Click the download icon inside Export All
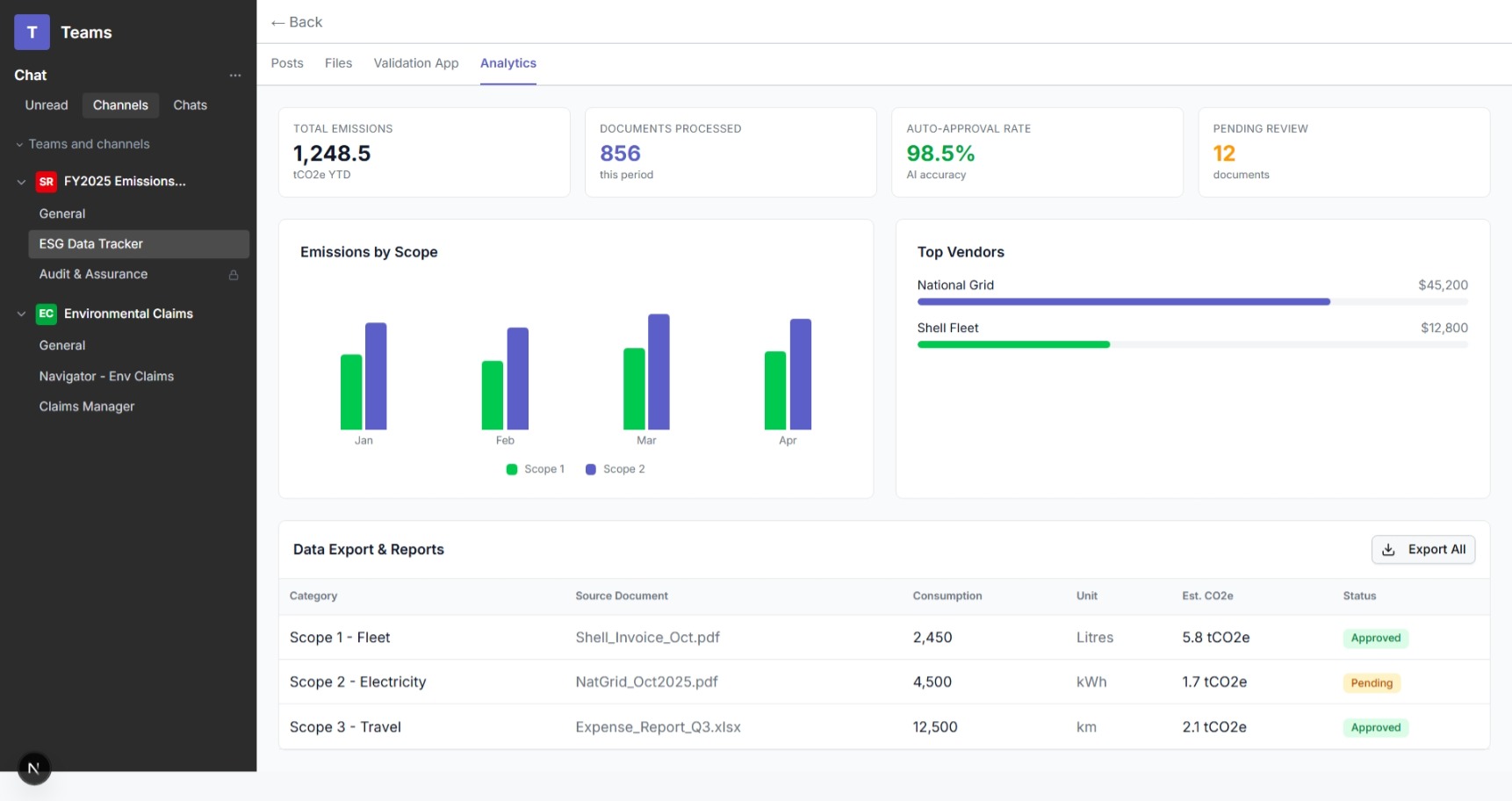 click(1389, 549)
